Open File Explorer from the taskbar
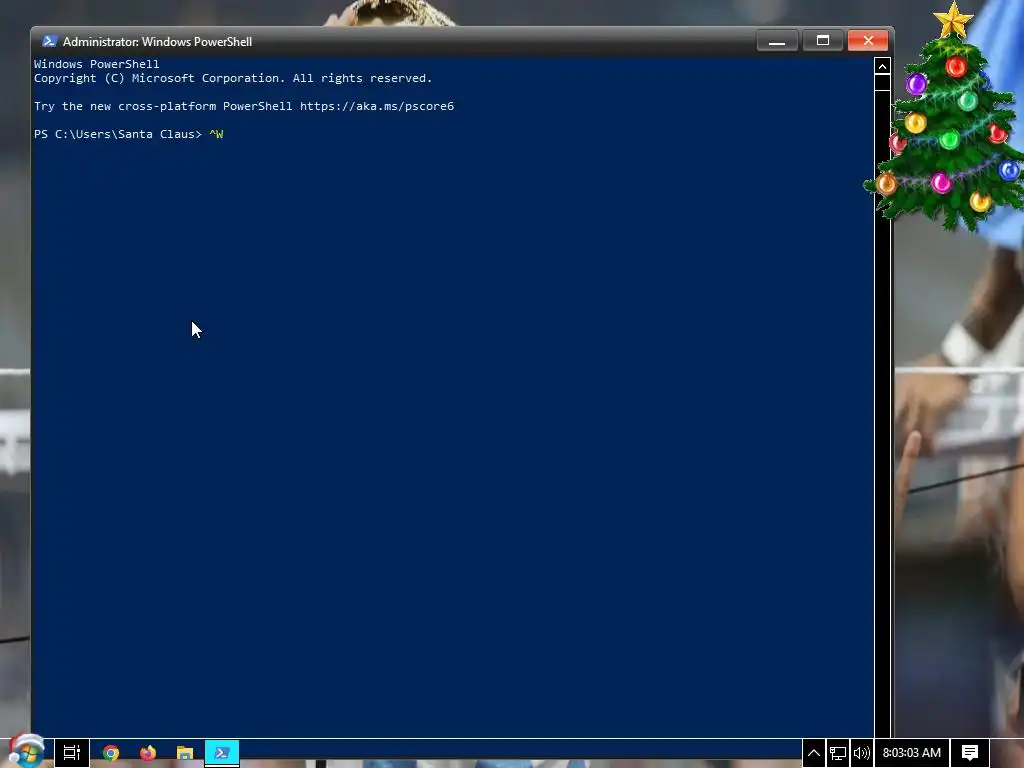1024x768 pixels. coord(185,753)
